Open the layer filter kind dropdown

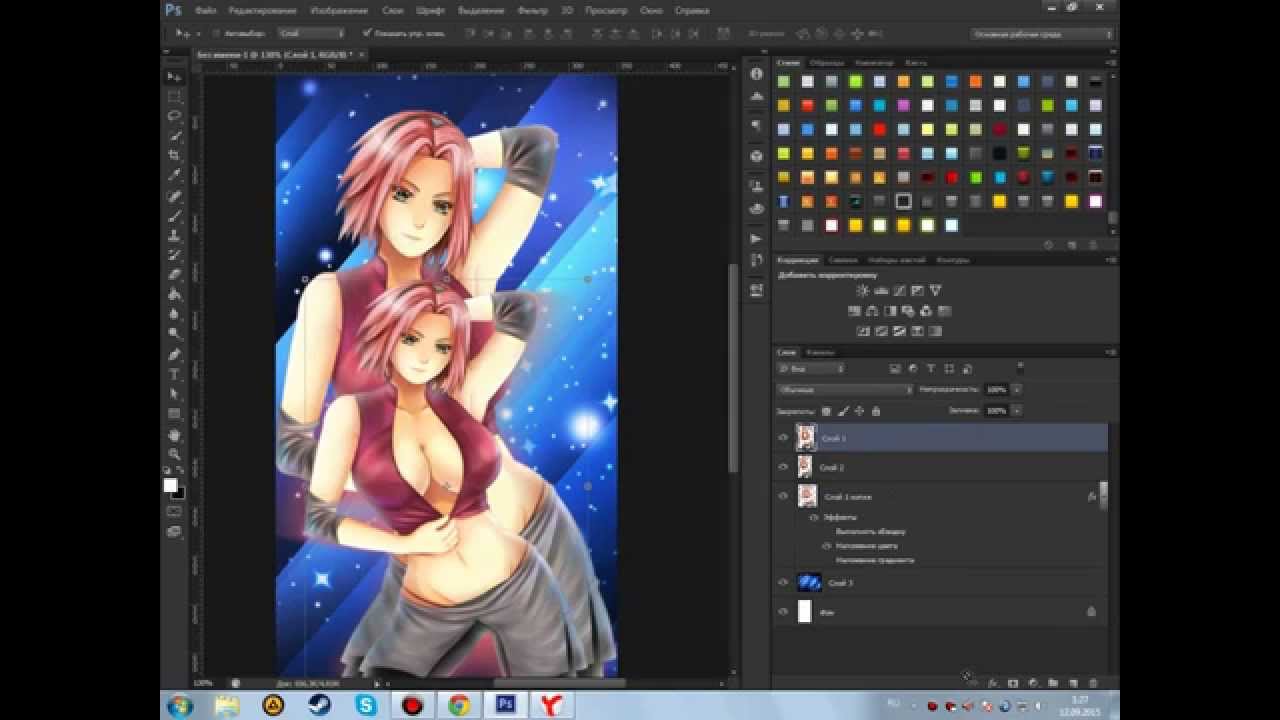click(812, 369)
